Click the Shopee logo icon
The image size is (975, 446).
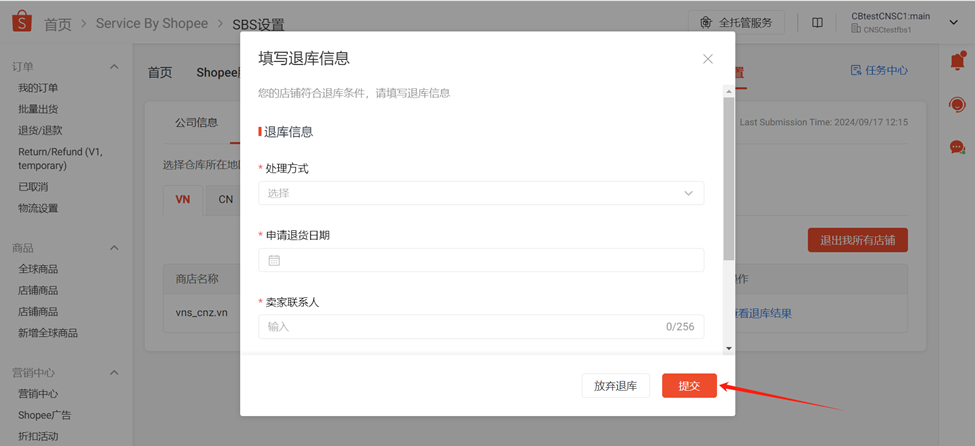22,23
